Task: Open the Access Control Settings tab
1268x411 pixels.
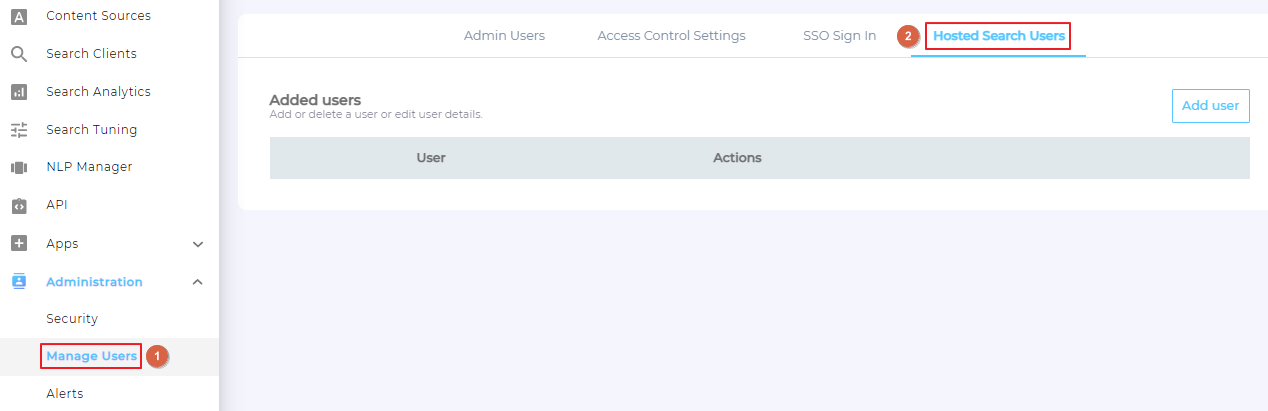Action: click(671, 36)
